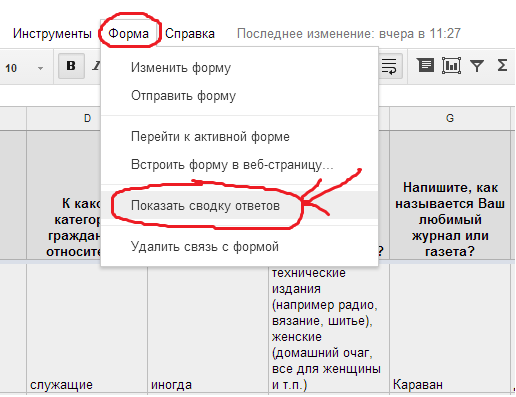This screenshot has width=516, height=397.
Task: Open the sigma functions icon
Action: click(x=502, y=65)
